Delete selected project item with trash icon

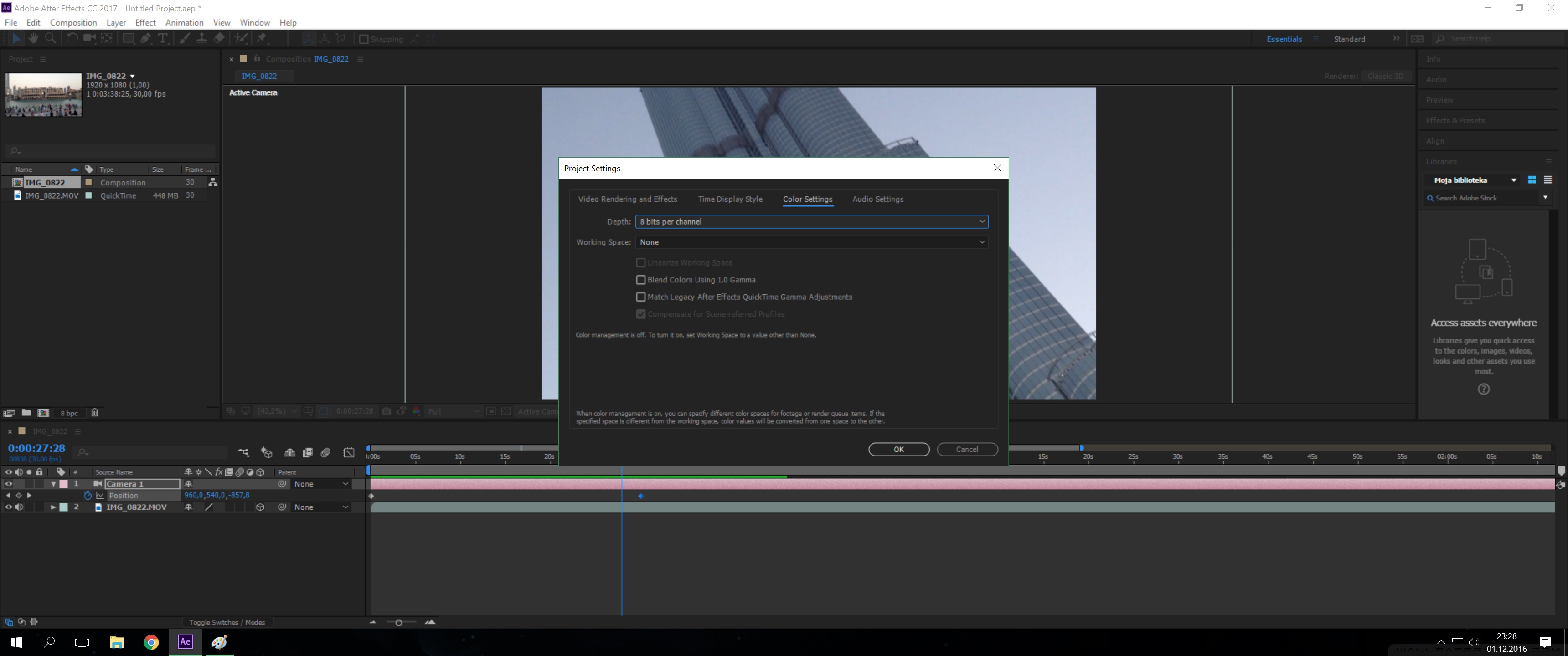click(94, 413)
